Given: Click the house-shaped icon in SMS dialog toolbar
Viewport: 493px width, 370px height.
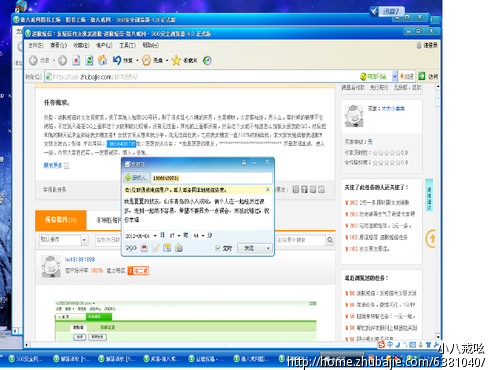Looking at the screenshot, I should click(179, 248).
